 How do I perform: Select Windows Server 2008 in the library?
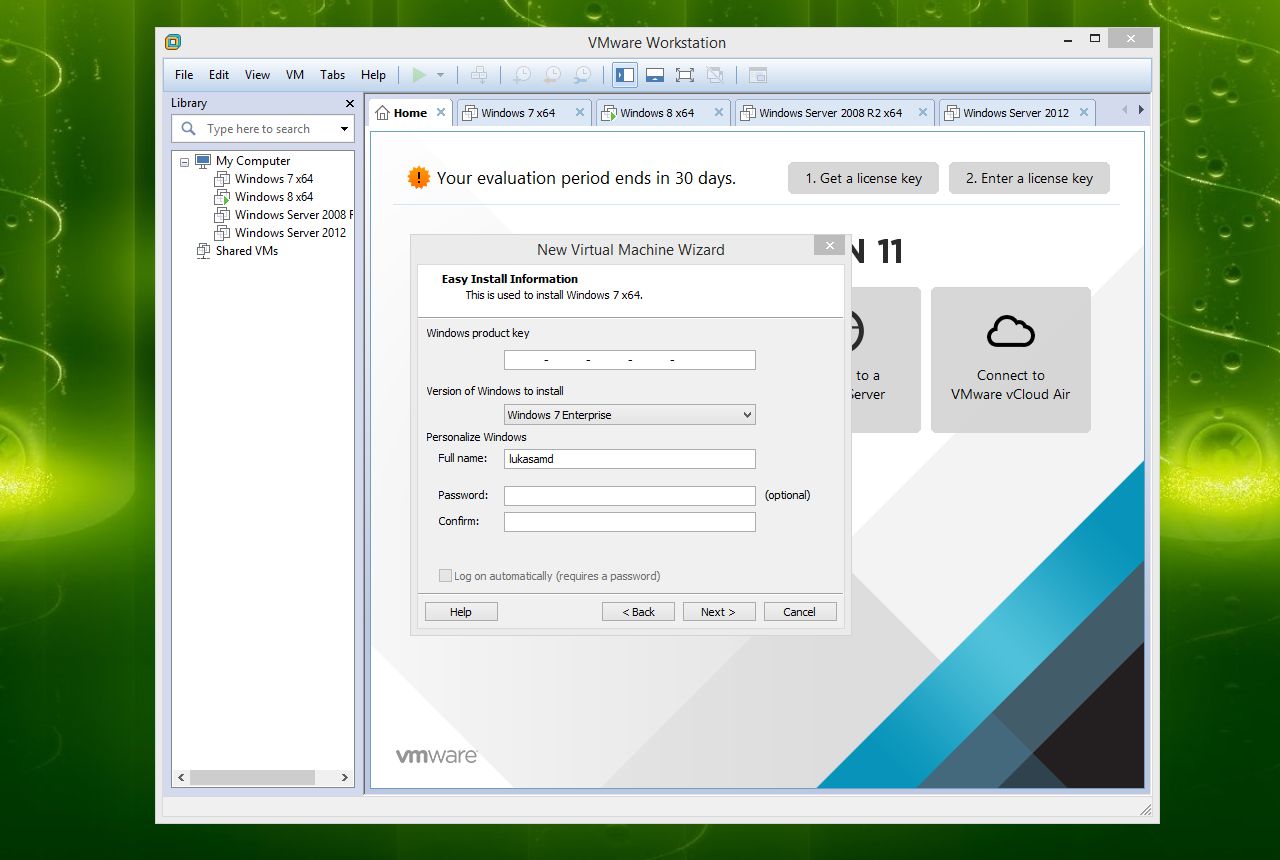284,215
